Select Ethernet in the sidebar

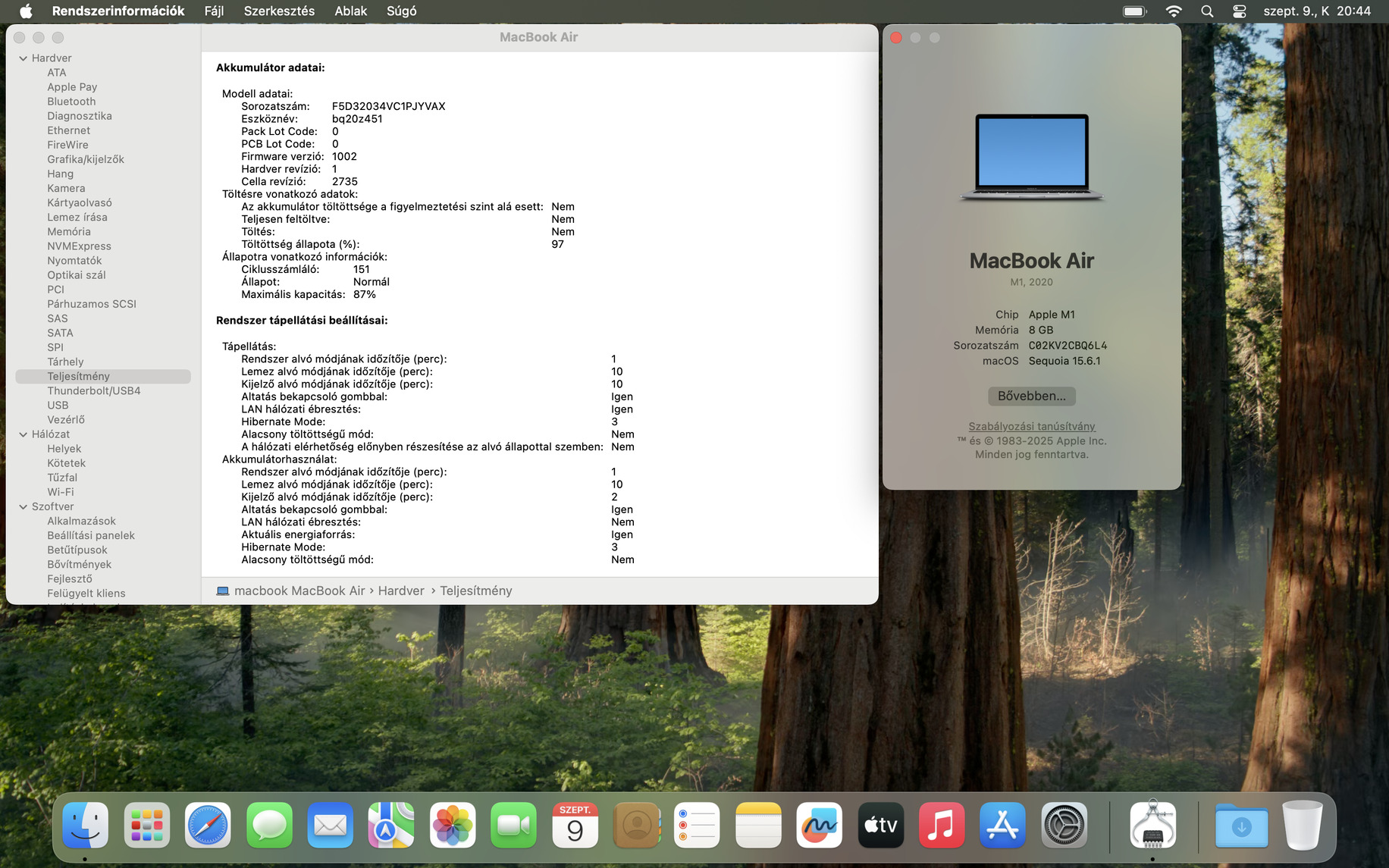coord(68,130)
